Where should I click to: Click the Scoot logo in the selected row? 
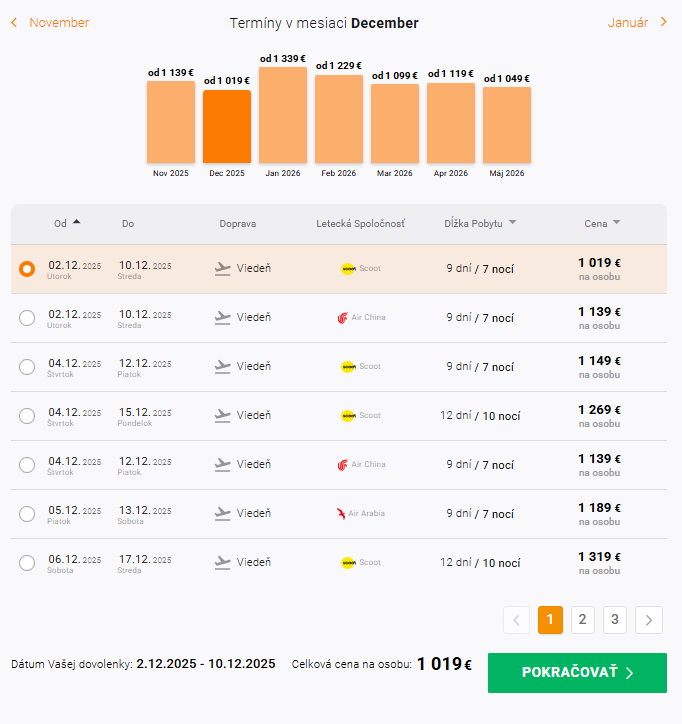348,269
